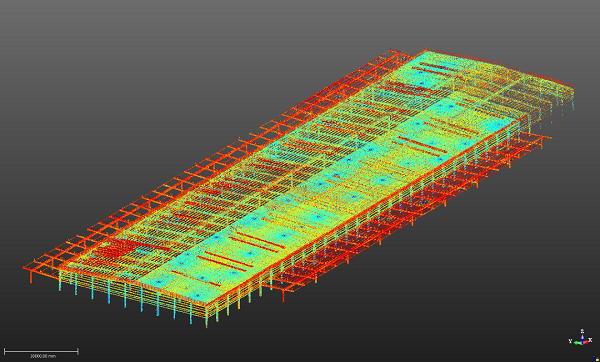Click the green Y-axis arrow of the gizmo

tap(578, 343)
